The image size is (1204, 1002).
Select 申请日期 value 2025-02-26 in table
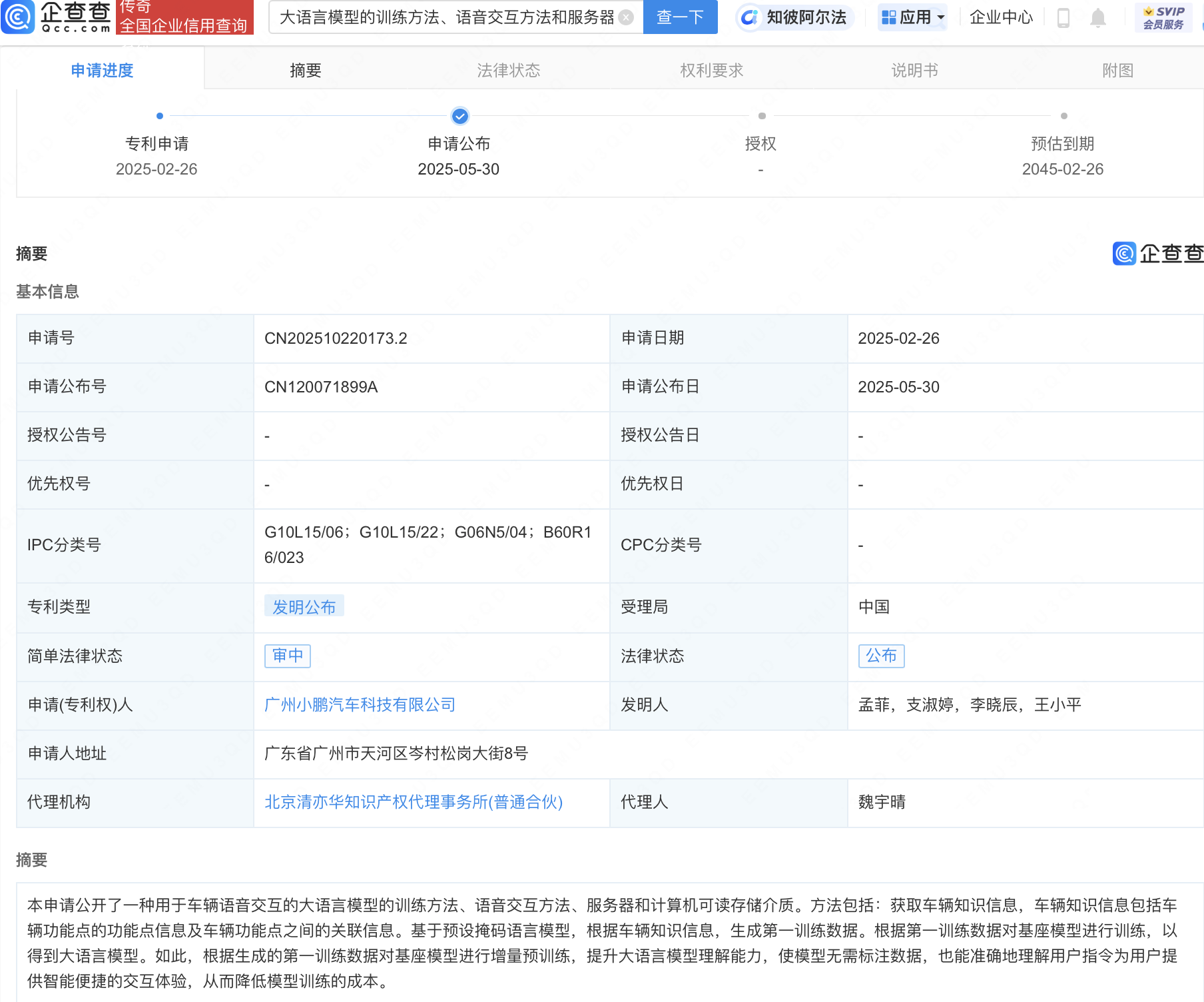tap(898, 338)
